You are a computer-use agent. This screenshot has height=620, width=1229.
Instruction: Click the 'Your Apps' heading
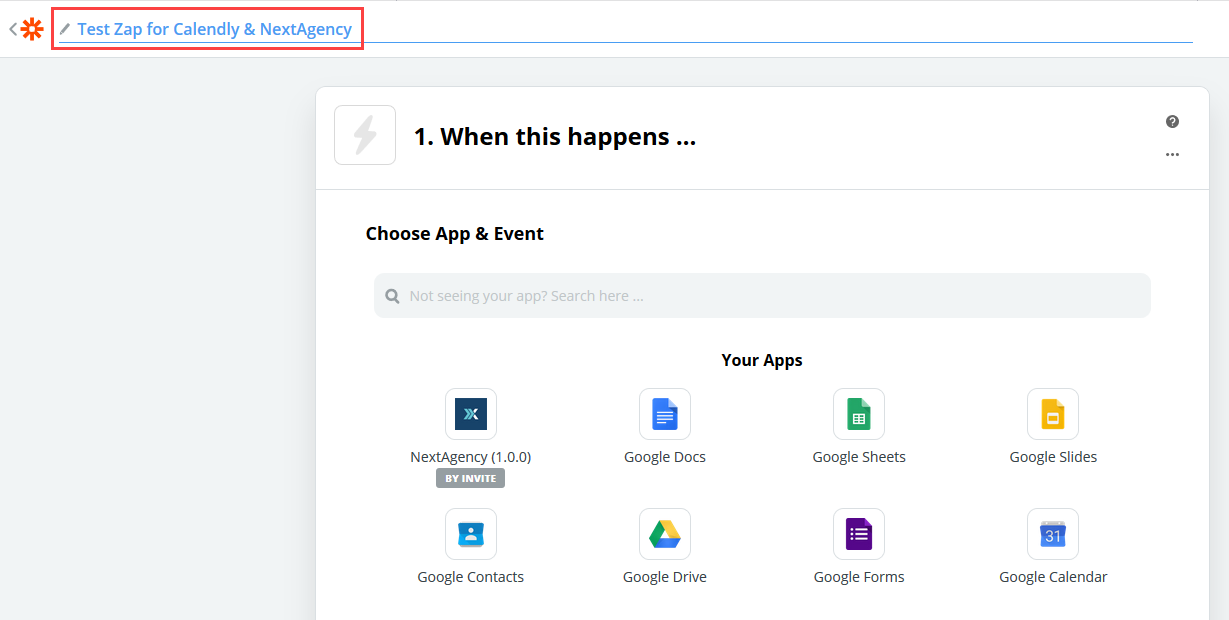(762, 360)
